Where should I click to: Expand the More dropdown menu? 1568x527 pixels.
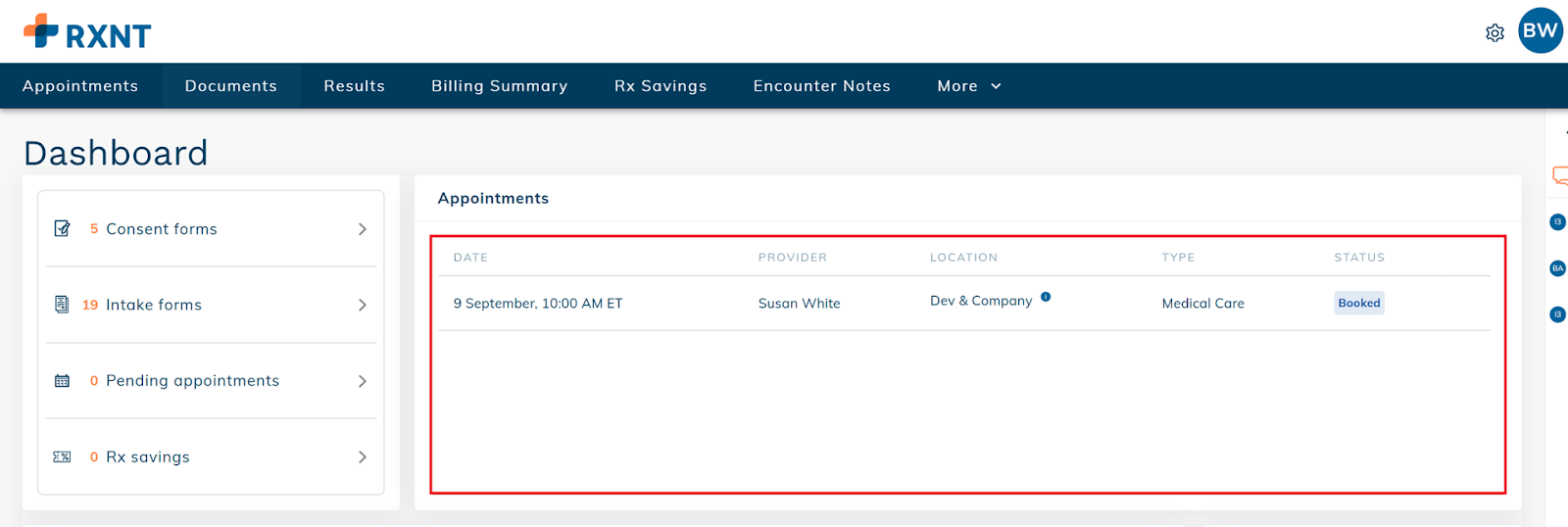(x=968, y=86)
